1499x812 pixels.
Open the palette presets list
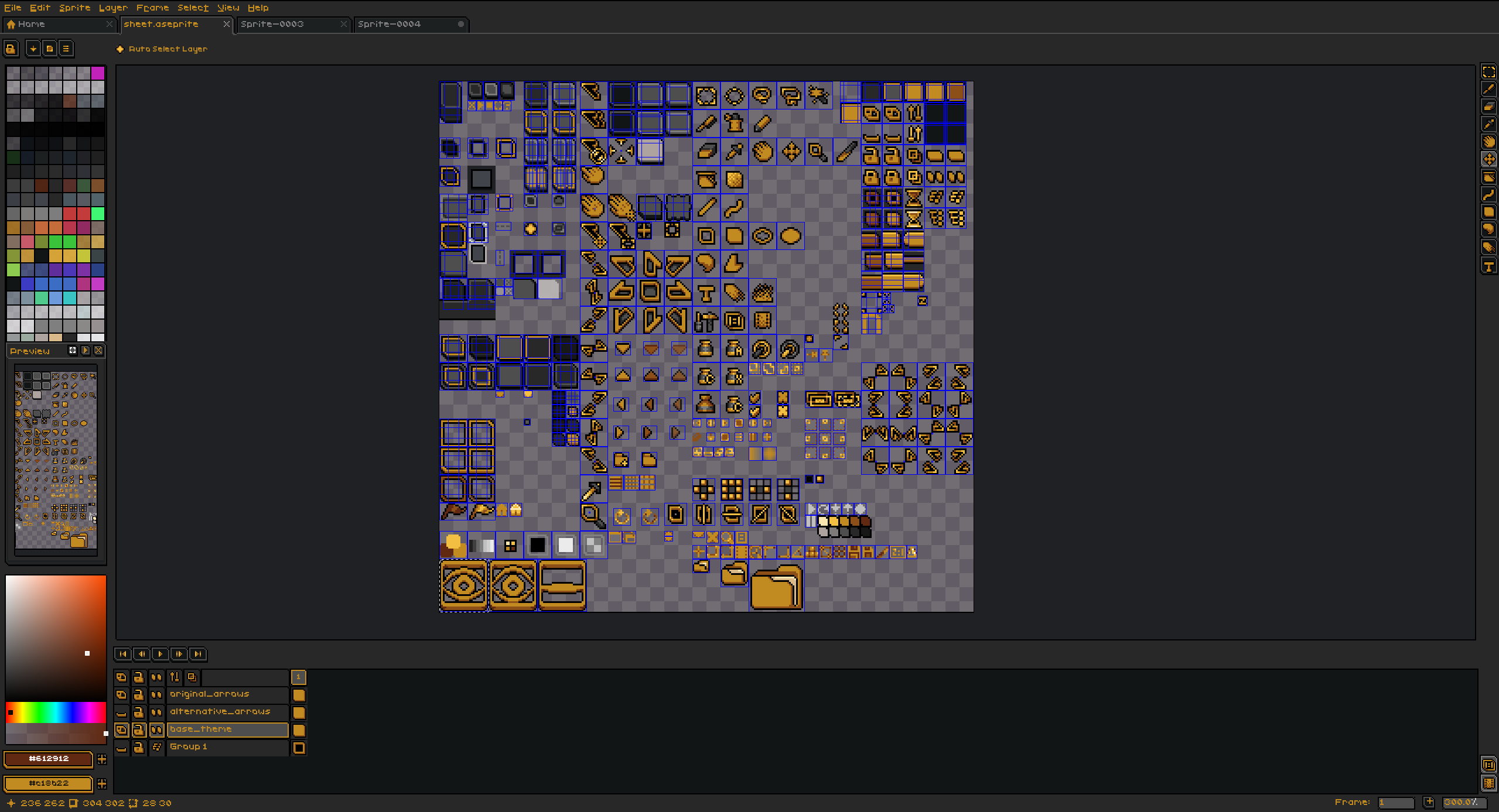[50, 49]
